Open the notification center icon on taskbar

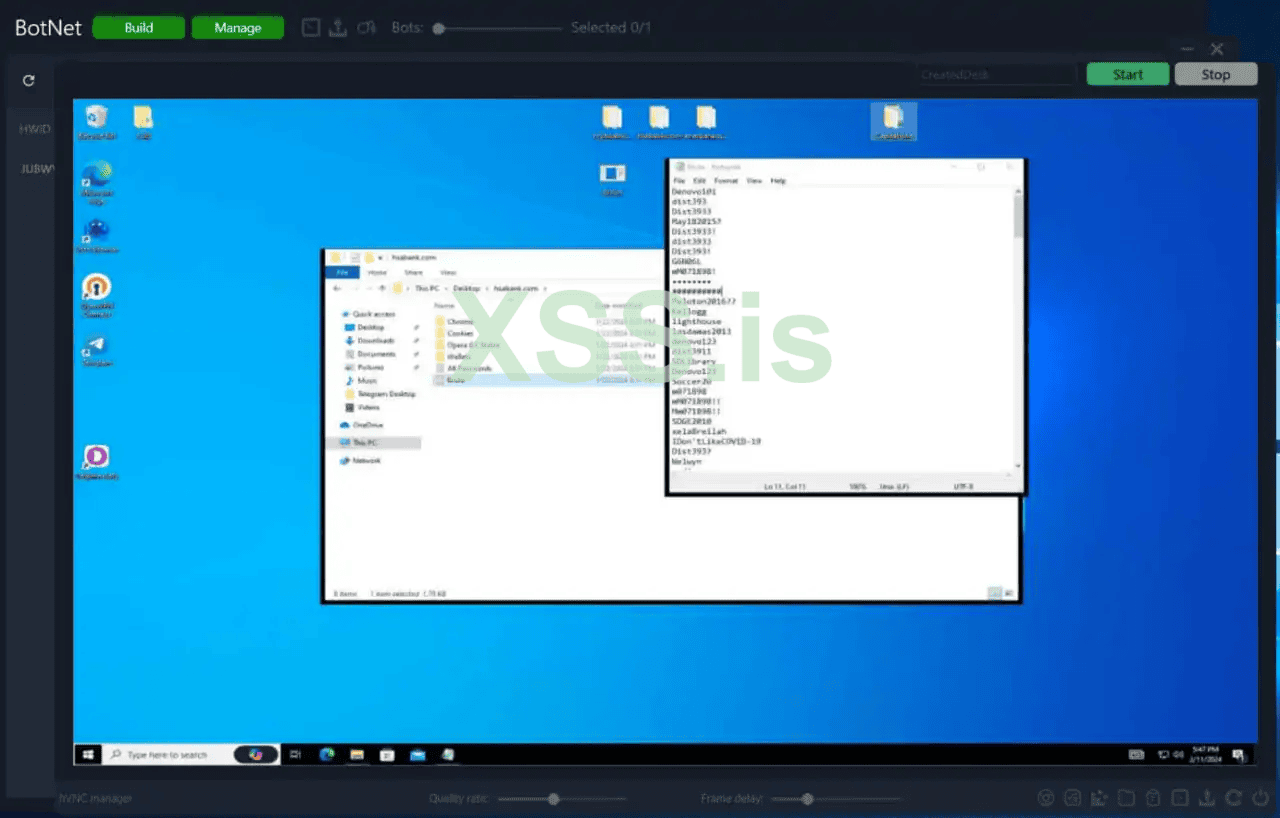[x=1239, y=755]
